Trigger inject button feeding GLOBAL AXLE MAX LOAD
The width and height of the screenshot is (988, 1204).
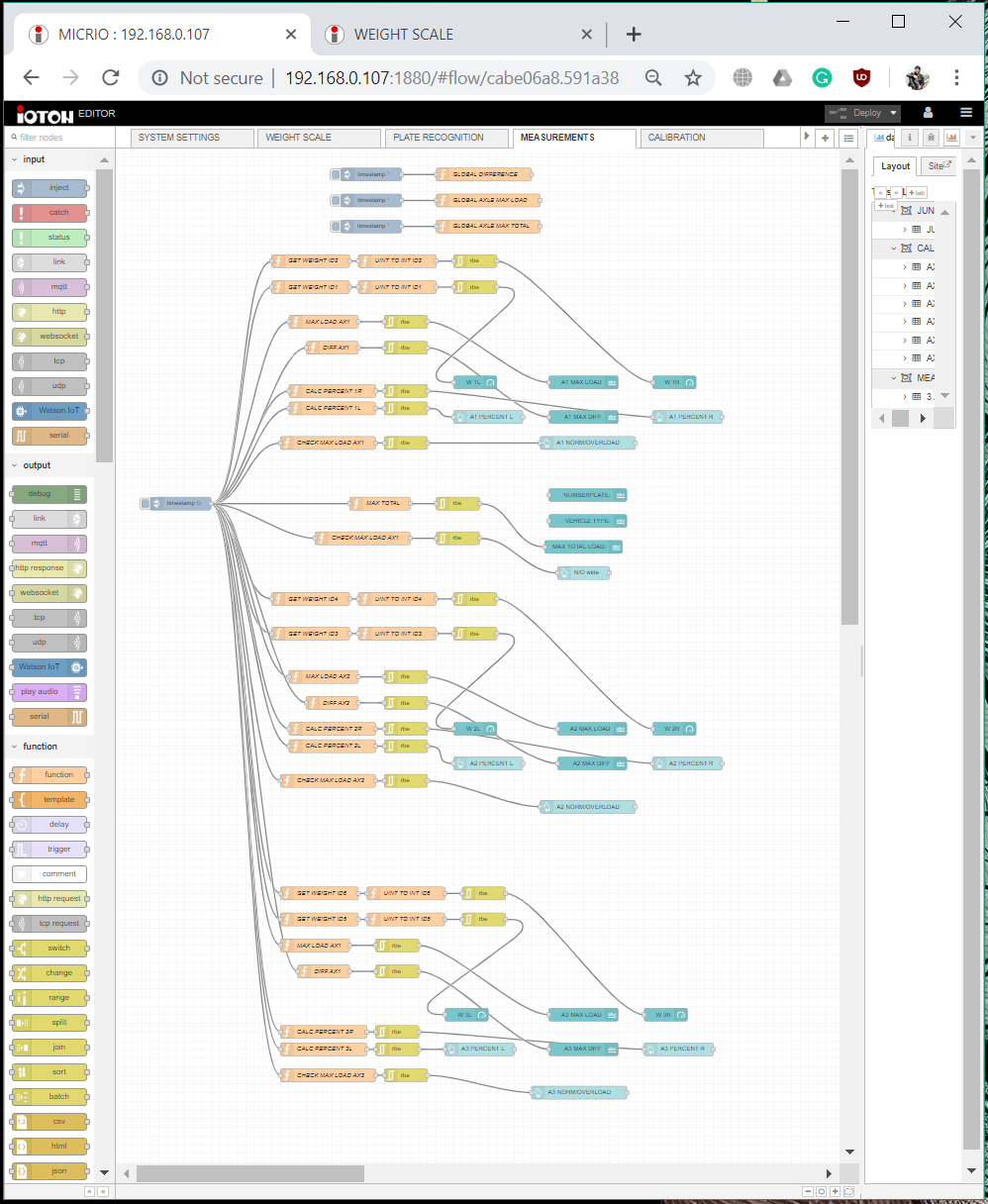[x=336, y=200]
